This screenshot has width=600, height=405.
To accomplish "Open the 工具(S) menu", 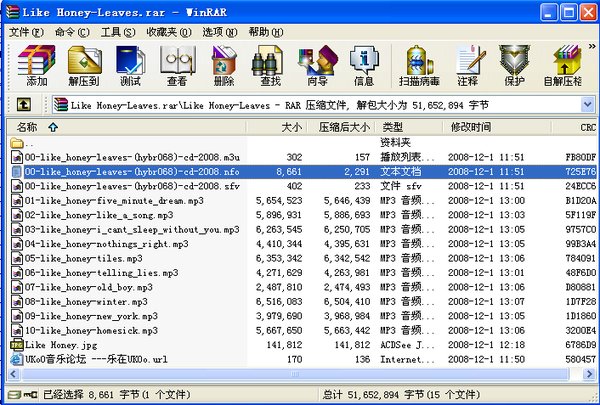I will point(118,32).
